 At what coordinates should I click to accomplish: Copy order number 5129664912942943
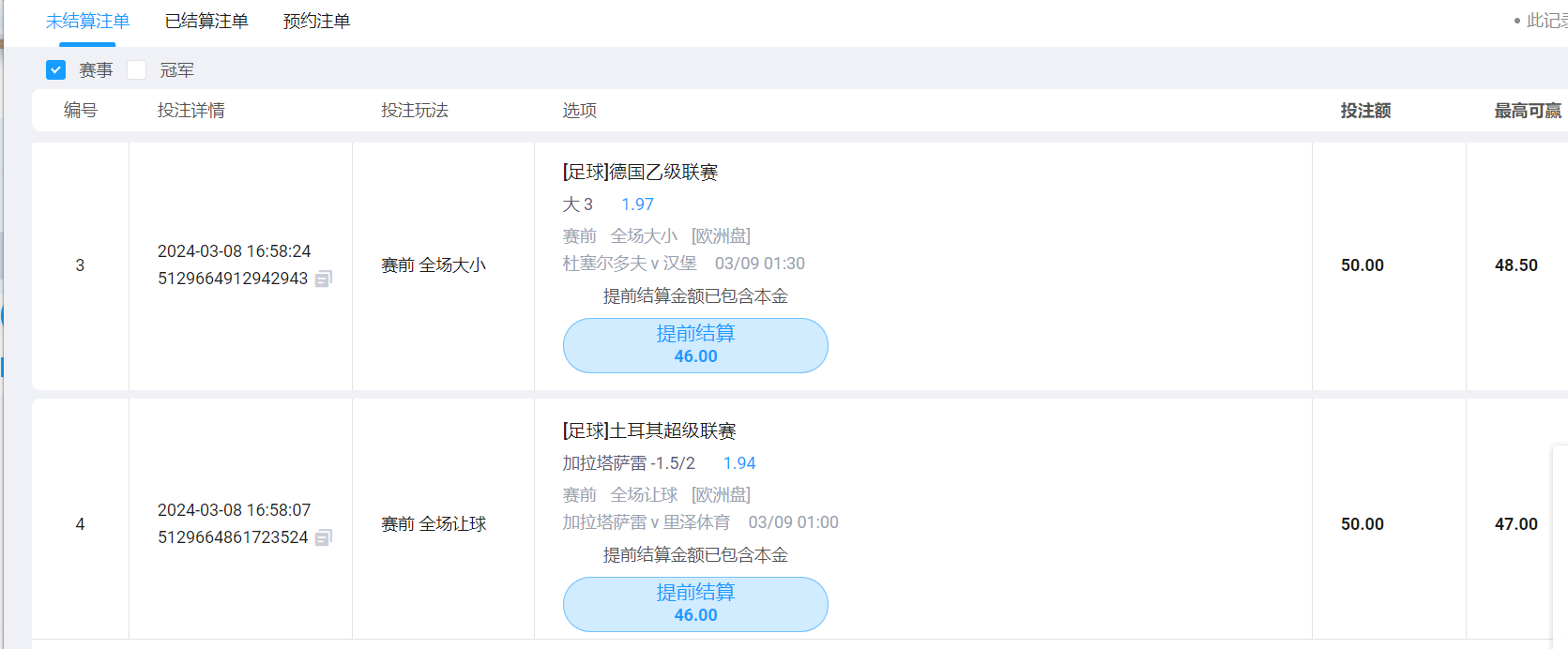pos(323,279)
